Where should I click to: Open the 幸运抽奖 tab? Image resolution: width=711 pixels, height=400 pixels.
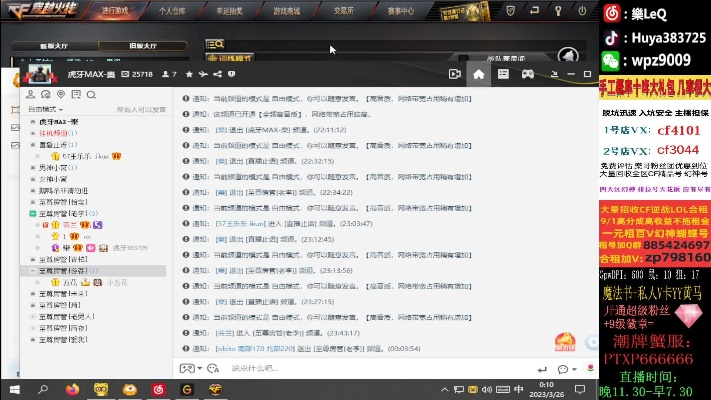point(229,11)
